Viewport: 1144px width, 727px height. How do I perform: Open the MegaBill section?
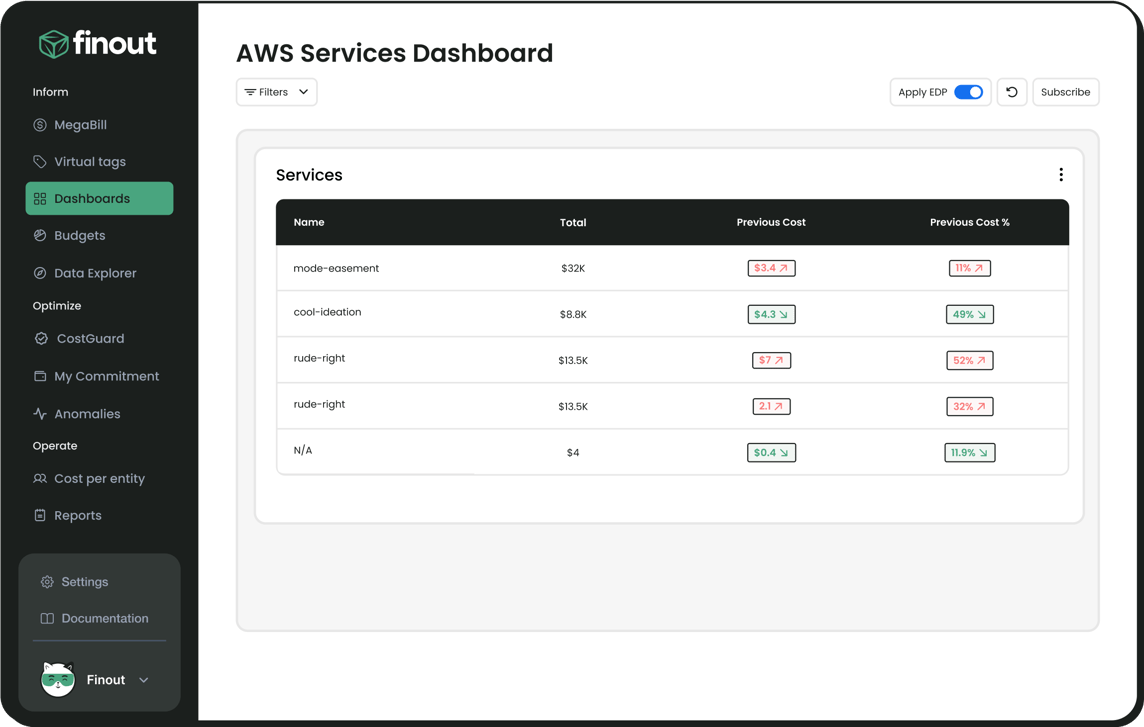point(80,124)
